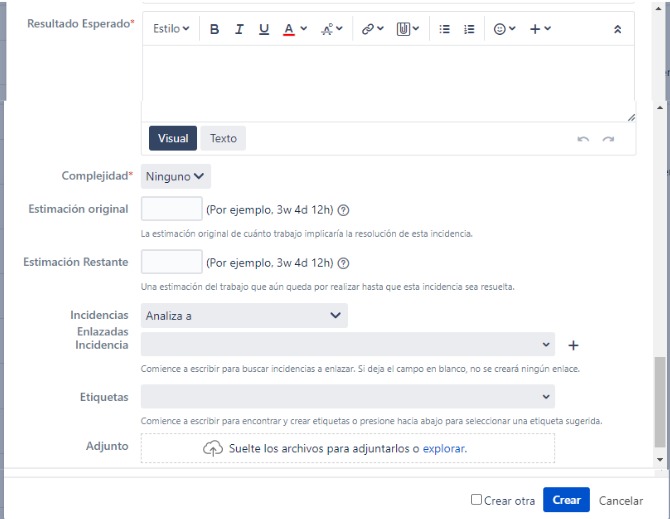Click the text color A icon

289,29
